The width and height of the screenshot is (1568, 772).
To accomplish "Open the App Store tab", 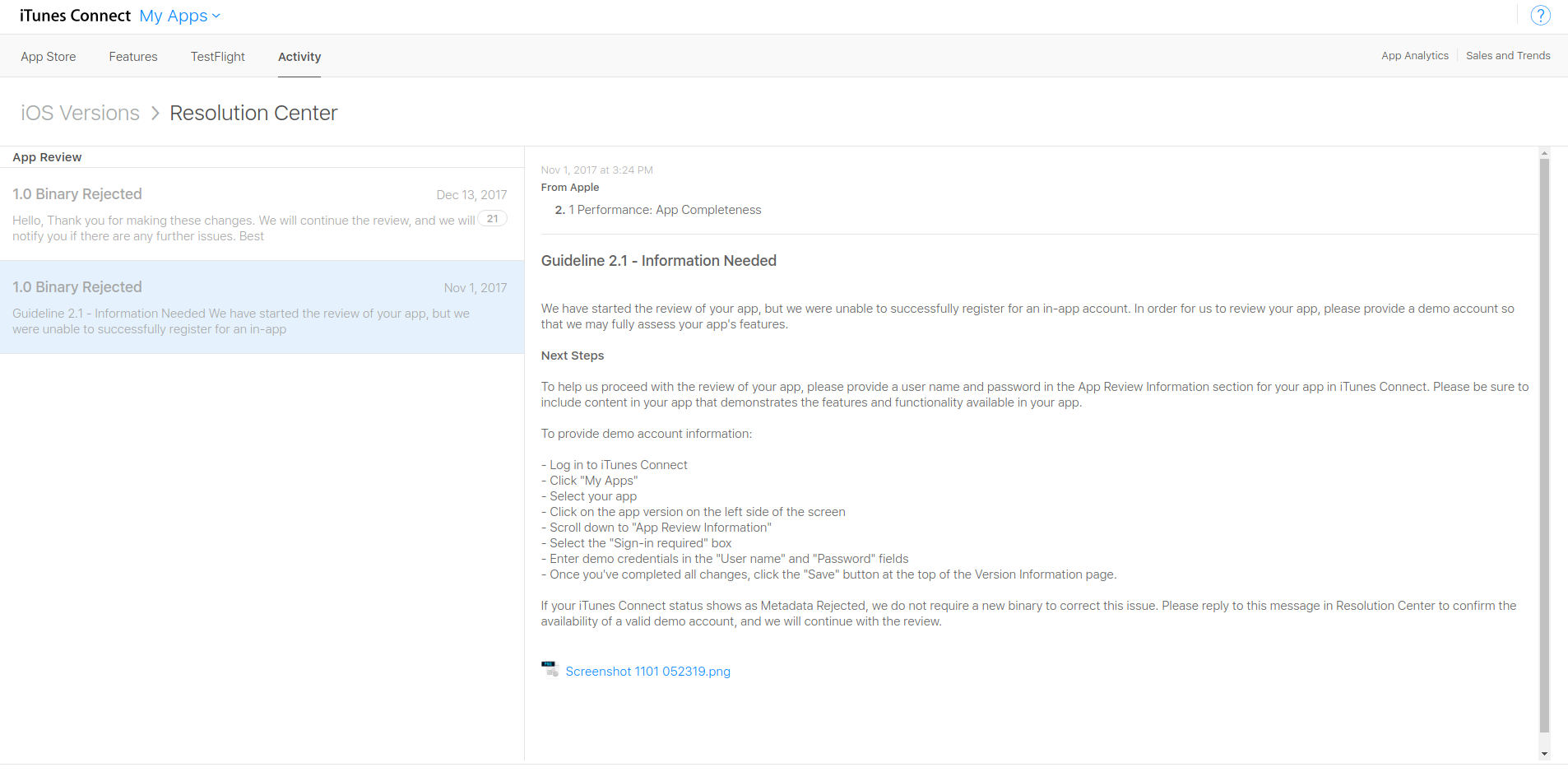I will [x=49, y=57].
